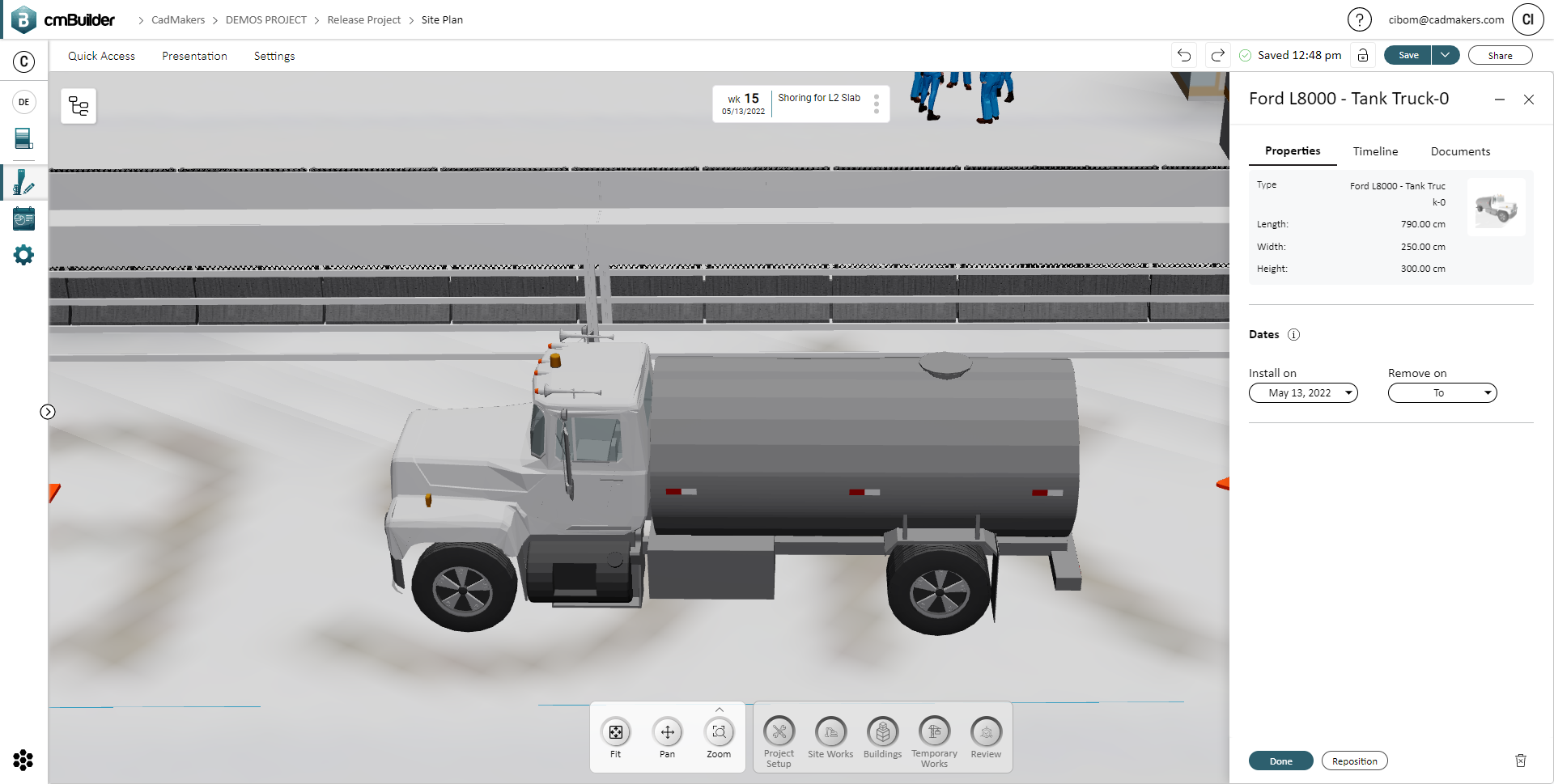Open Site Works tool
1554x784 pixels.
pos(830,737)
